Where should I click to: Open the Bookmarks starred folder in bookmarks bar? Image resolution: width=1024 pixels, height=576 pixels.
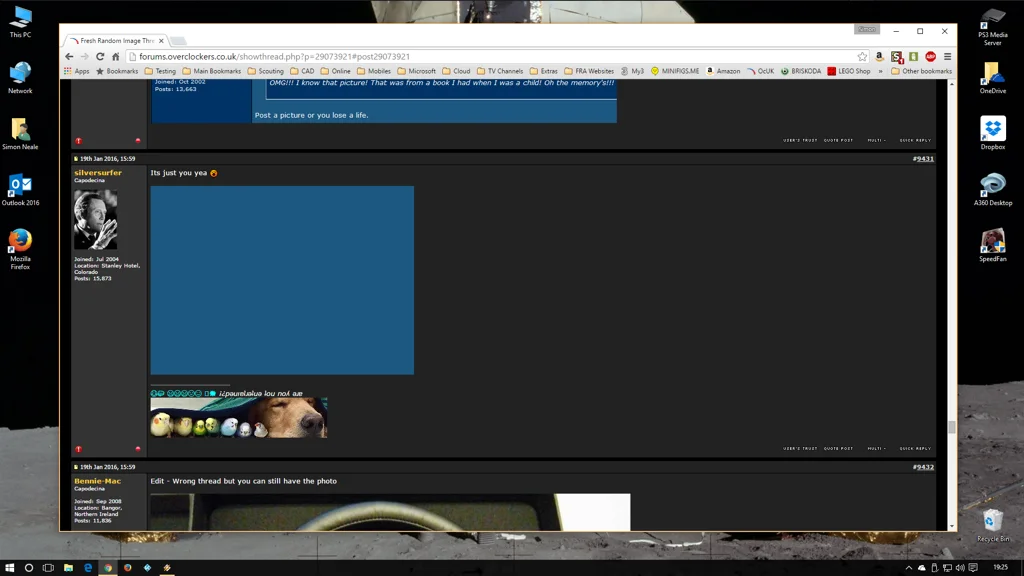[118, 71]
